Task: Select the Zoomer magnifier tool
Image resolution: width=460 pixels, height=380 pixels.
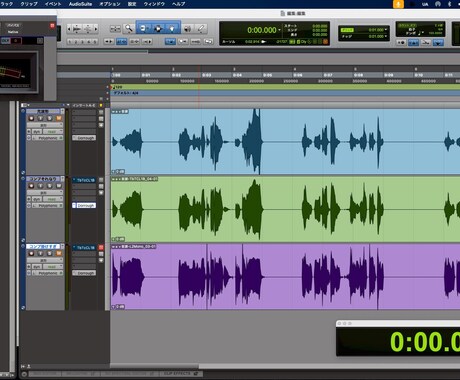Action: 128,29
